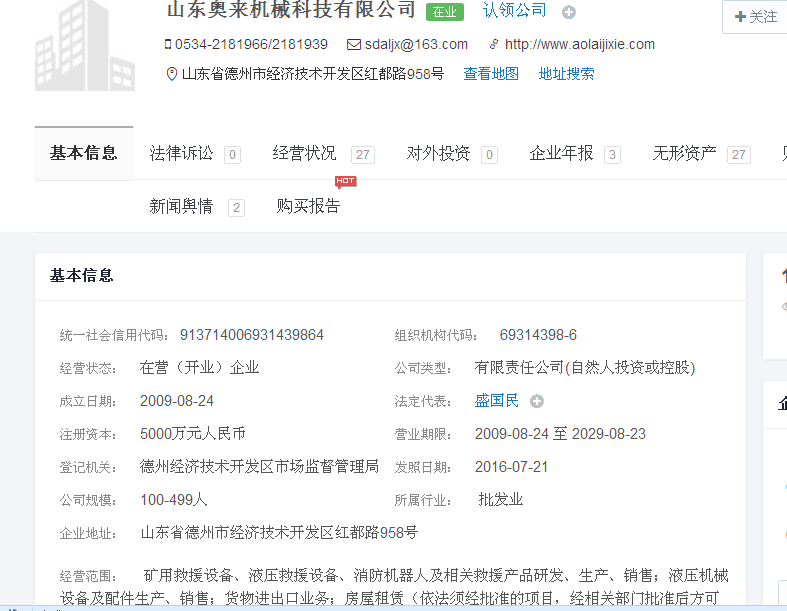
Task: Click the chain link icon before the website
Action: (493, 44)
